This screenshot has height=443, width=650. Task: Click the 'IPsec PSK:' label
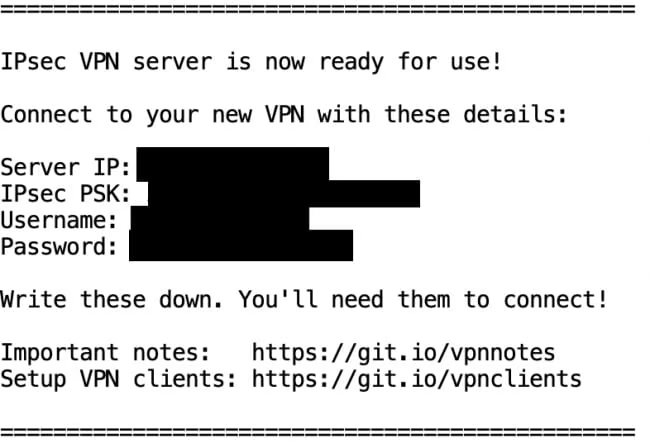pyautogui.click(x=66, y=194)
